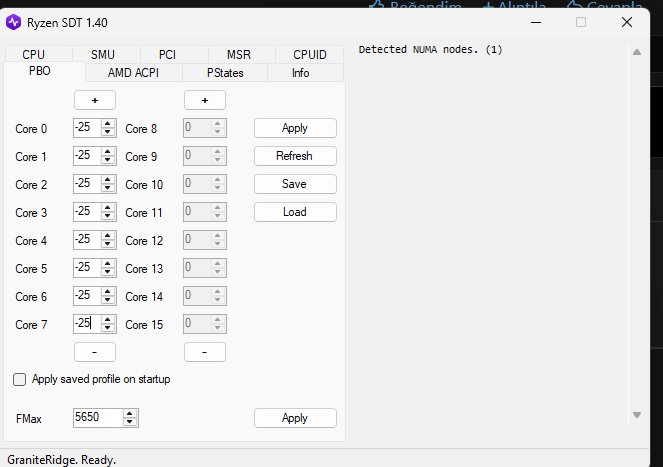Click the Ryzen SDT app logo icon
This screenshot has height=467, width=663.
pos(14,22)
